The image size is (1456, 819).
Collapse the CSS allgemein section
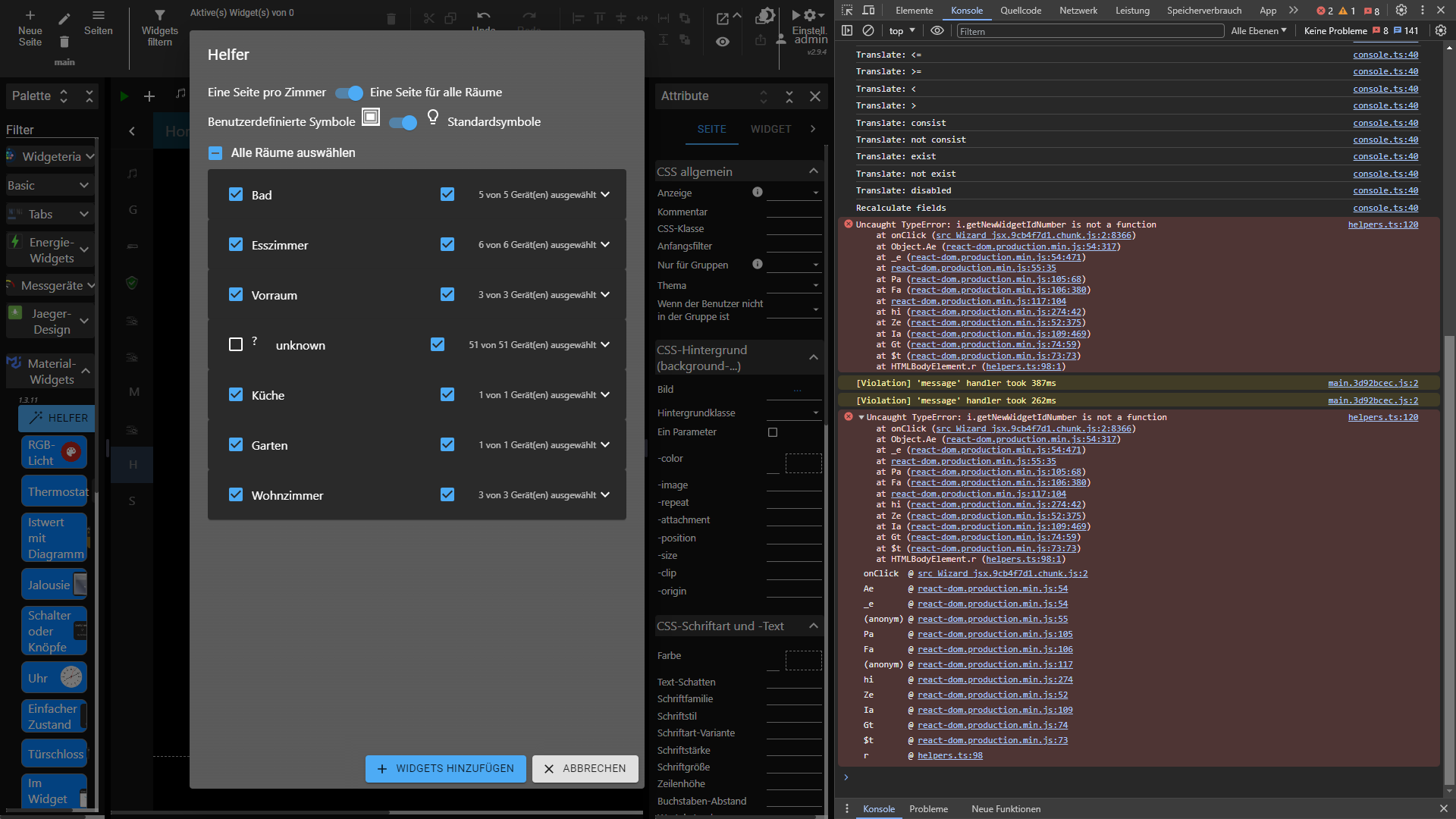click(x=814, y=171)
